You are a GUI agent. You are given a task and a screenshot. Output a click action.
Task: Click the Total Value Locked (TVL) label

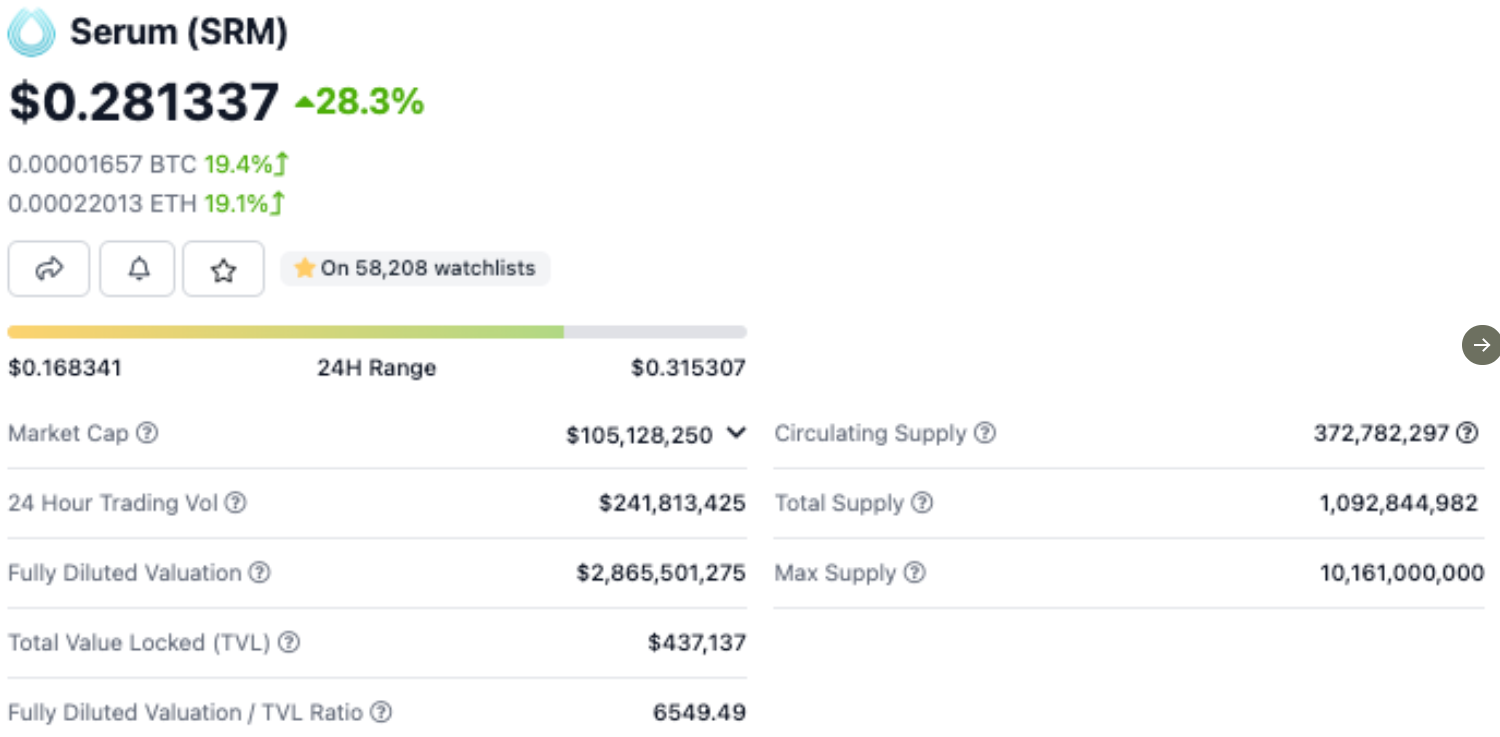coord(139,643)
